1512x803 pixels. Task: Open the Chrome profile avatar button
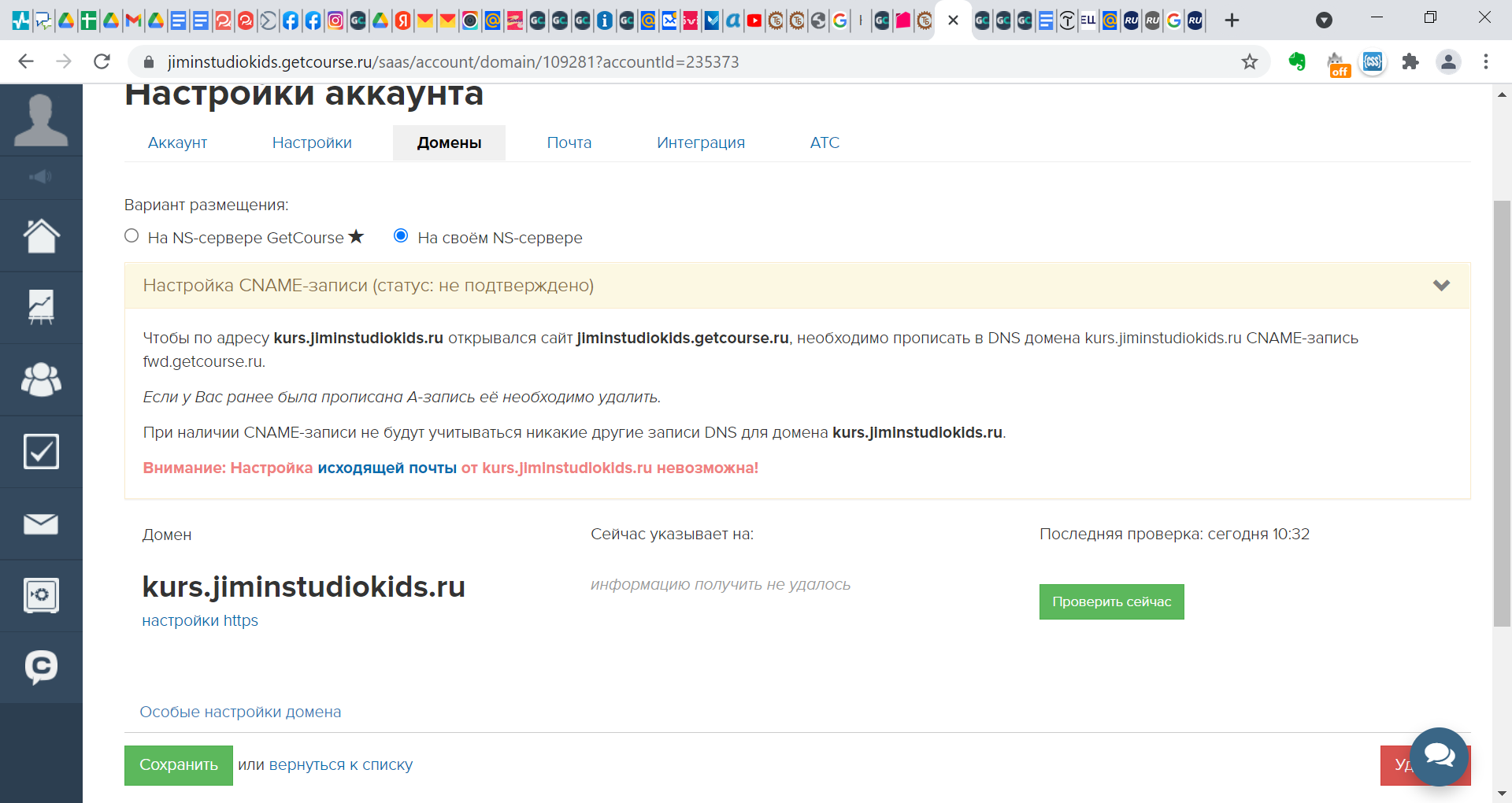[x=1448, y=61]
